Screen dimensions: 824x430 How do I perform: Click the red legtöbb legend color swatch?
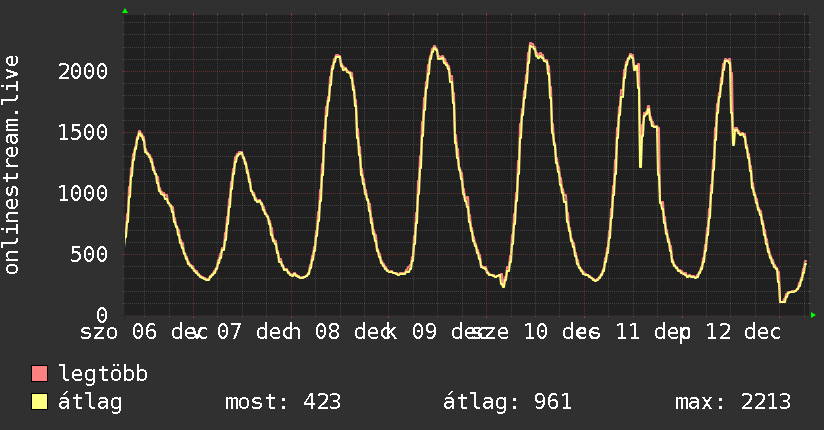pos(40,374)
